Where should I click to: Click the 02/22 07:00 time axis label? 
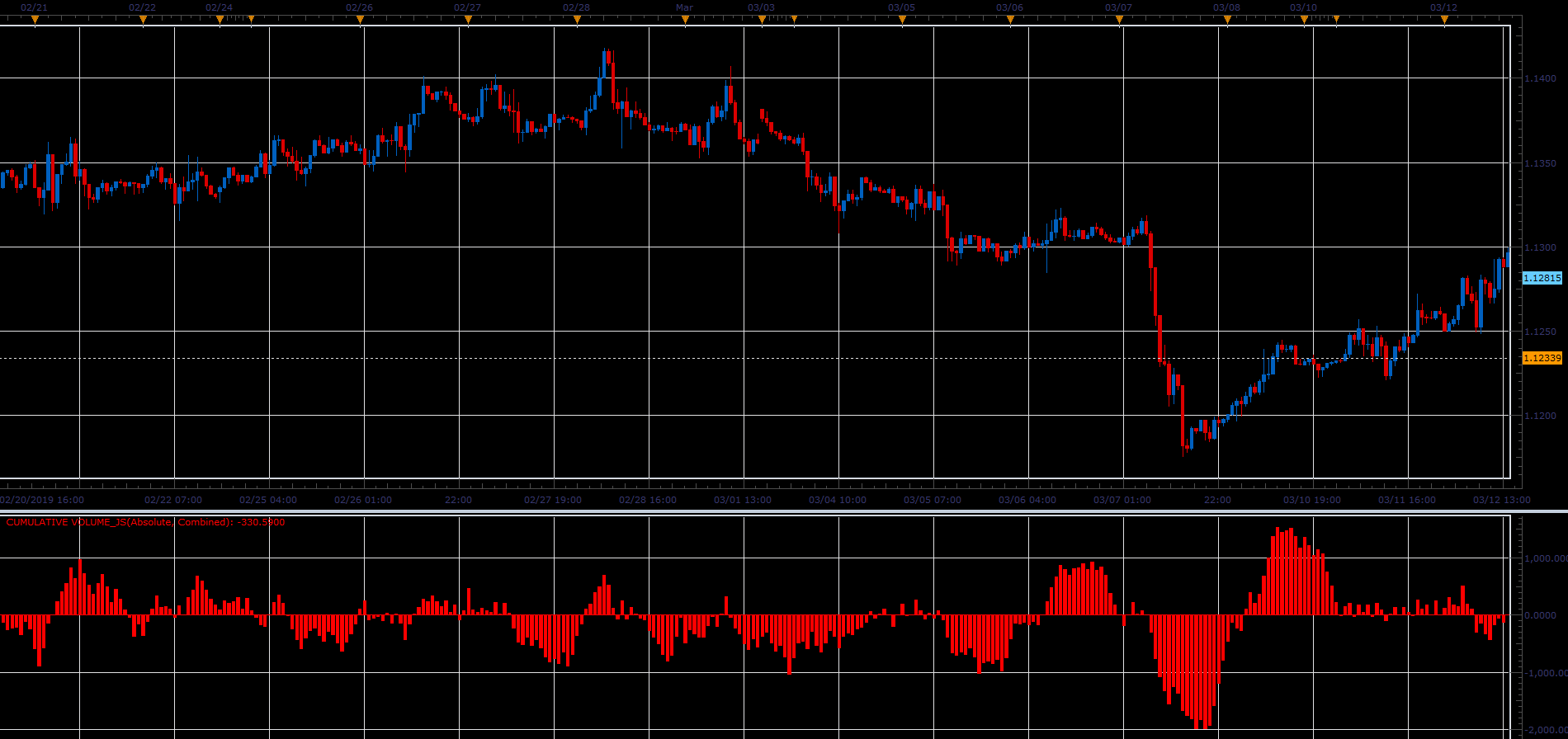pyautogui.click(x=173, y=500)
